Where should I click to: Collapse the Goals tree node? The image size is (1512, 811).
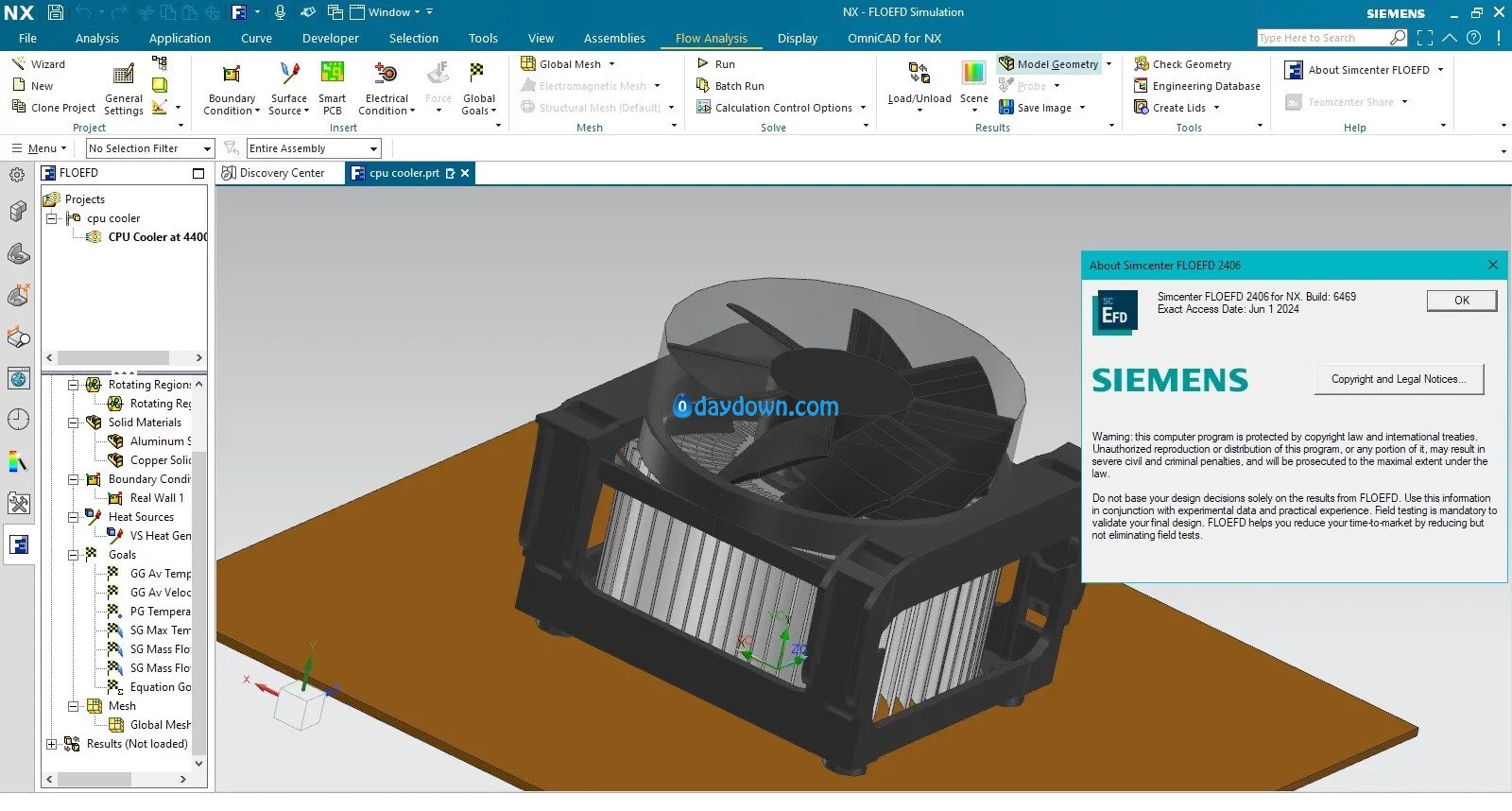tap(73, 555)
